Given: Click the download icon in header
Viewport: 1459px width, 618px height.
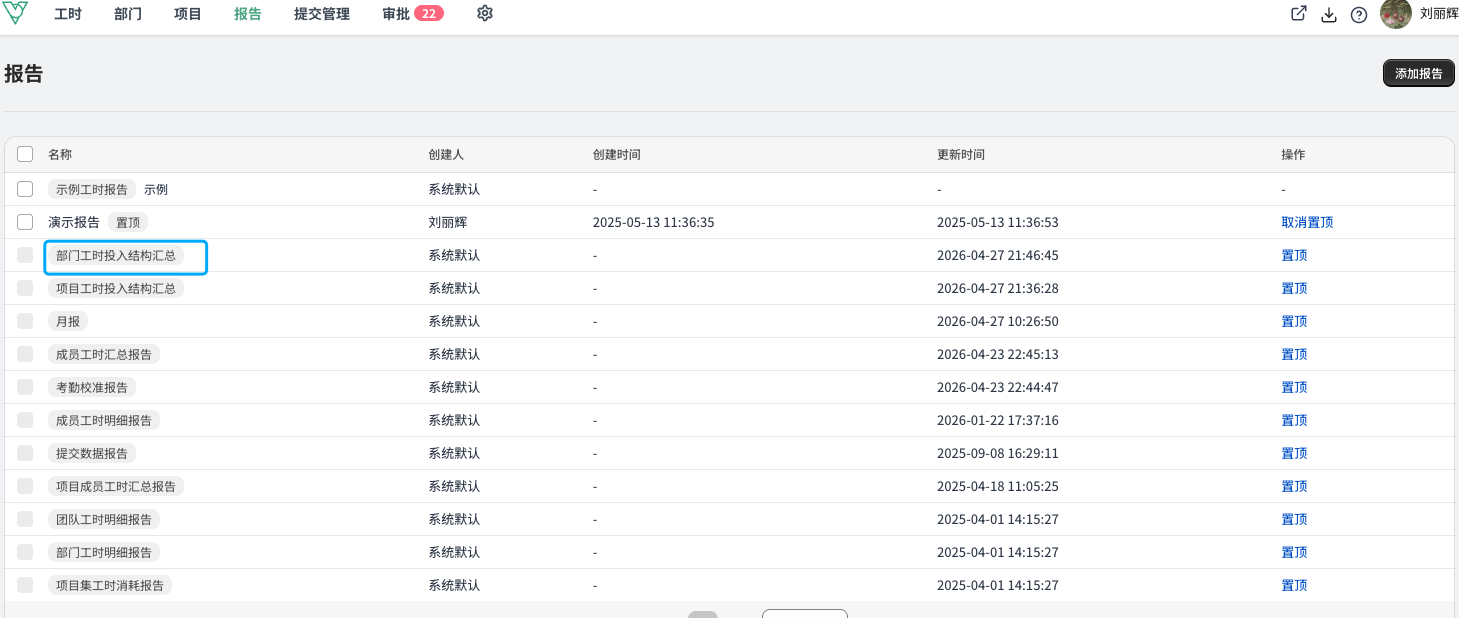Looking at the screenshot, I should point(1329,15).
